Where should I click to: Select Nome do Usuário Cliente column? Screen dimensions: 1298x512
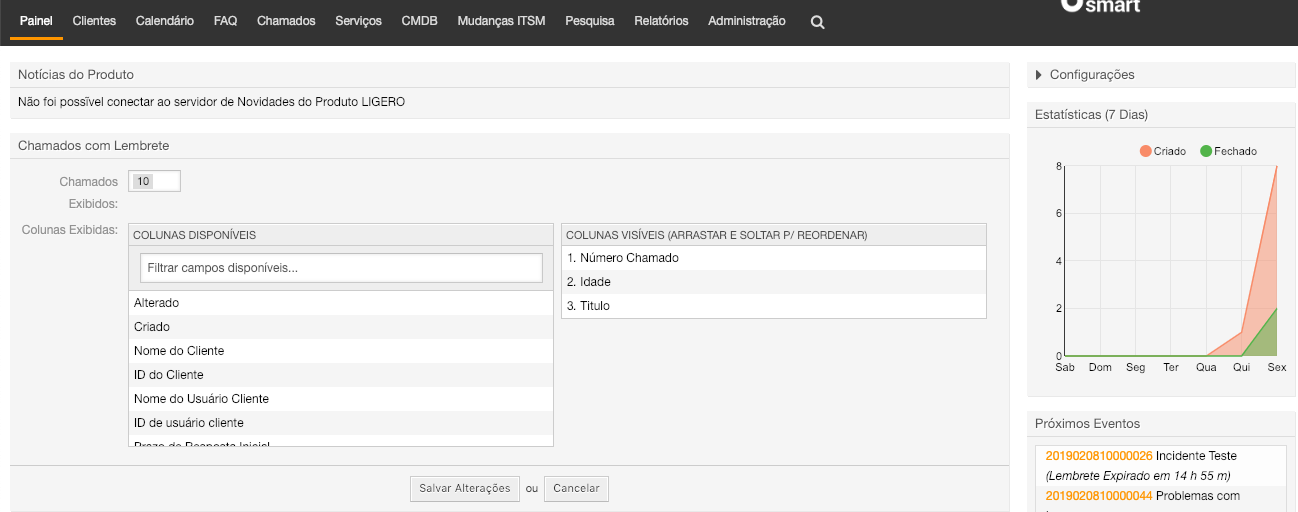[x=341, y=399]
